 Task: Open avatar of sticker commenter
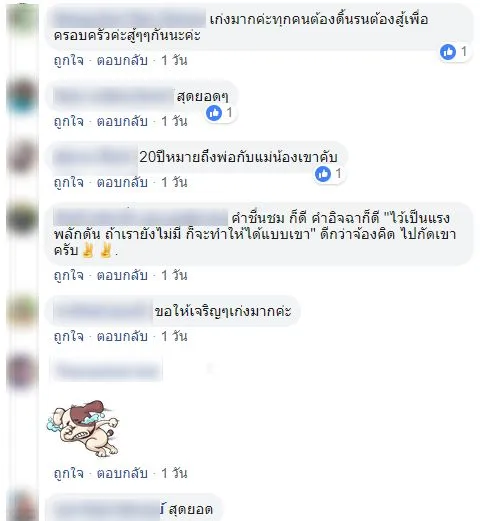[x=23, y=371]
